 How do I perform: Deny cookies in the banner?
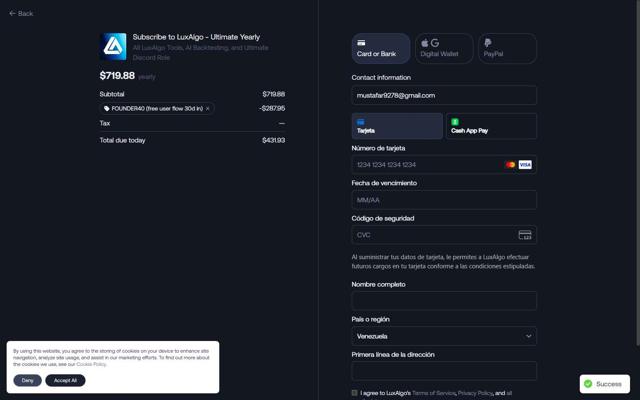point(27,380)
